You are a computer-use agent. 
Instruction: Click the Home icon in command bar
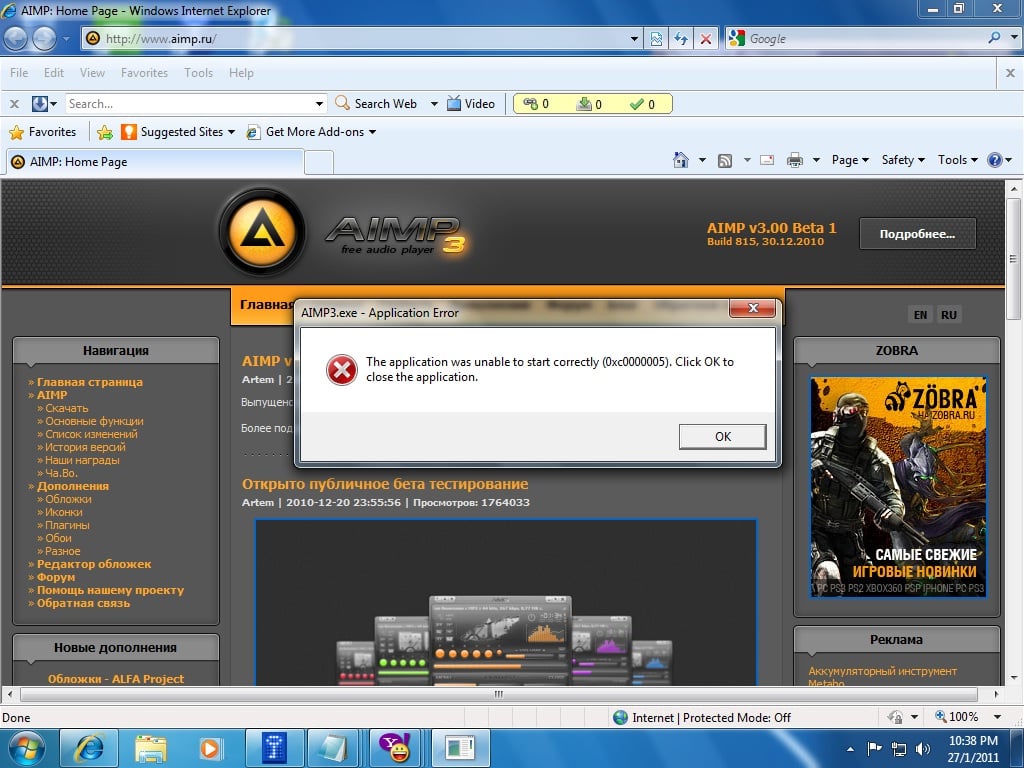pyautogui.click(x=680, y=160)
